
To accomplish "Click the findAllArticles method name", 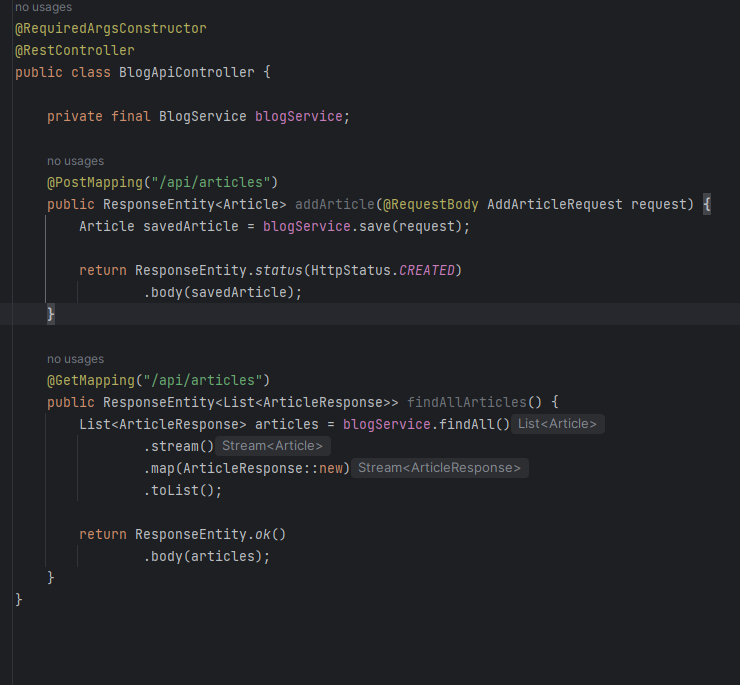I will click(x=466, y=402).
